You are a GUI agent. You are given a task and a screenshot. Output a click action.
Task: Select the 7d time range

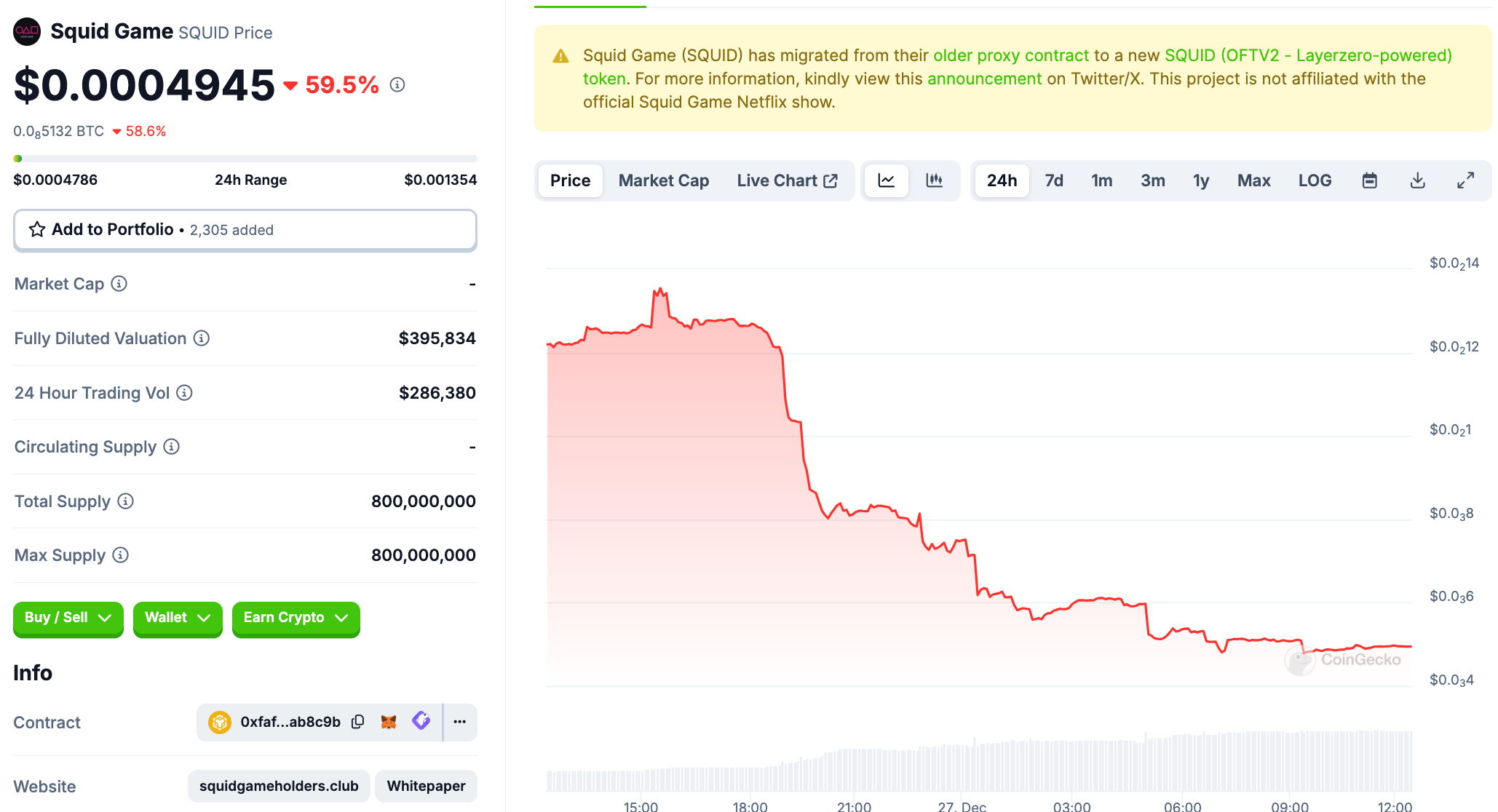click(1053, 180)
